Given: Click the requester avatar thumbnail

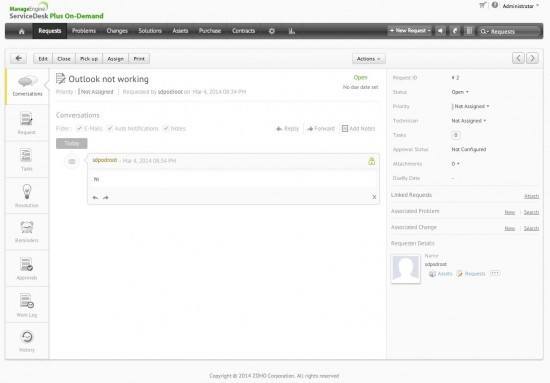Looking at the screenshot, I should [406, 269].
